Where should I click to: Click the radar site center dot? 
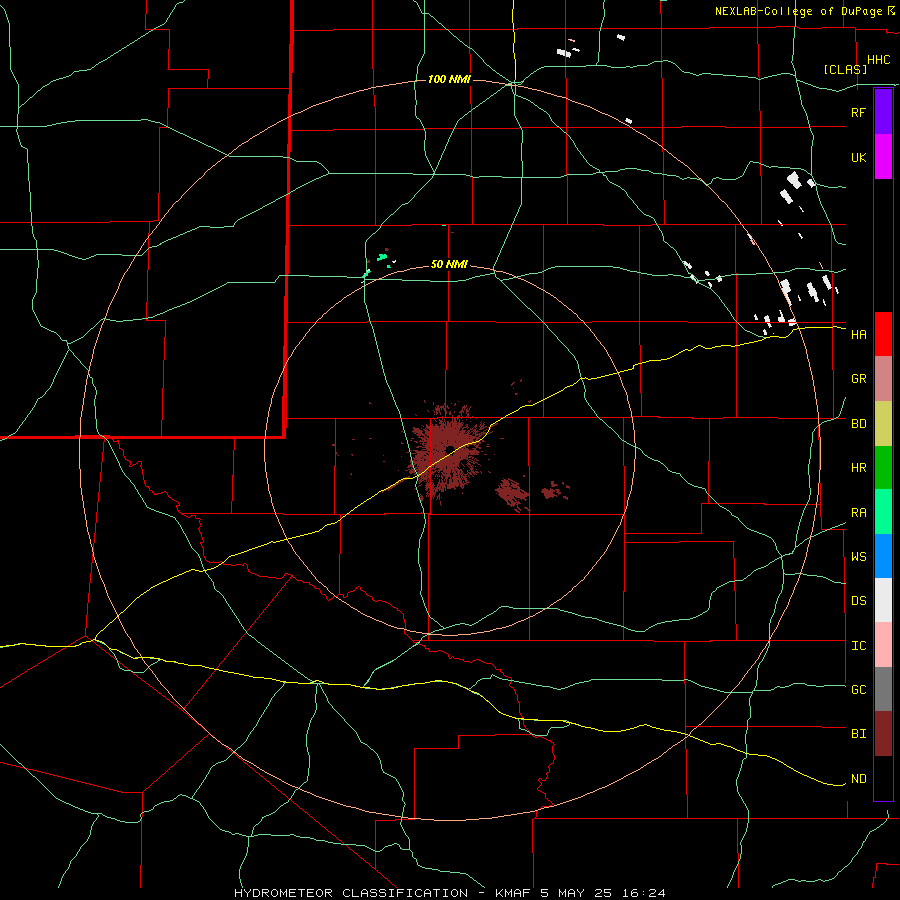tap(450, 449)
